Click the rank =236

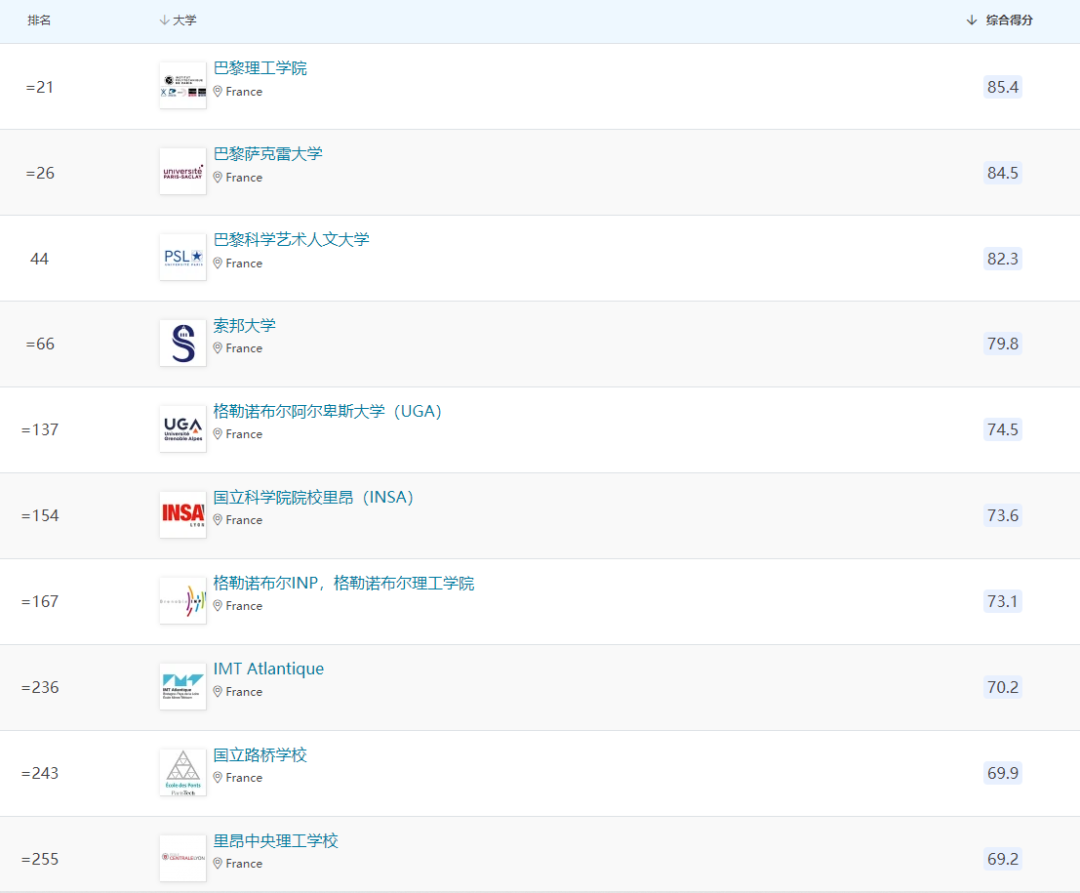(x=40, y=687)
